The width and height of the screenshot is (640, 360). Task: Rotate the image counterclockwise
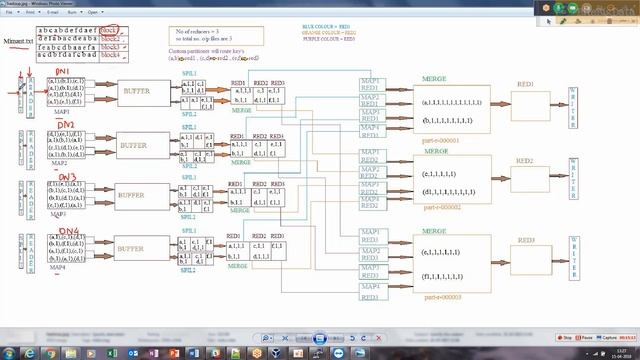pos(353,338)
